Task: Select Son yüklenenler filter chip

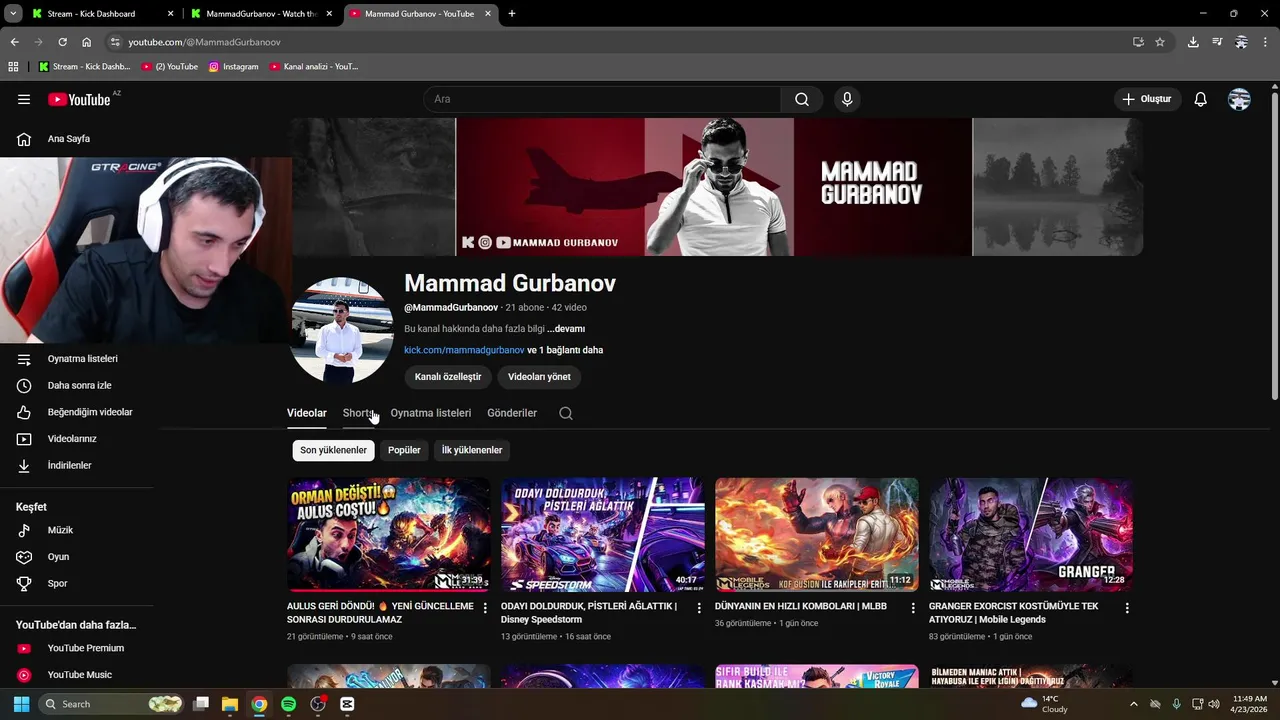Action: tap(333, 450)
